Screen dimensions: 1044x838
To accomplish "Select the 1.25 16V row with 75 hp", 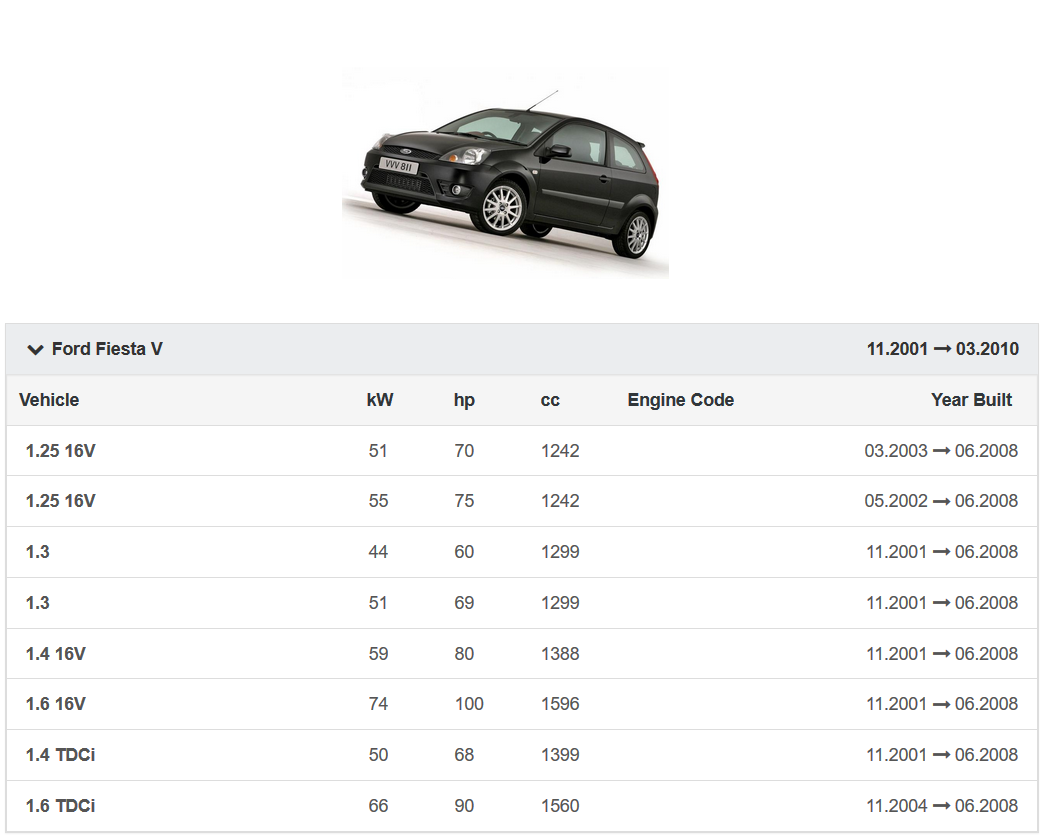I will (x=61, y=501).
